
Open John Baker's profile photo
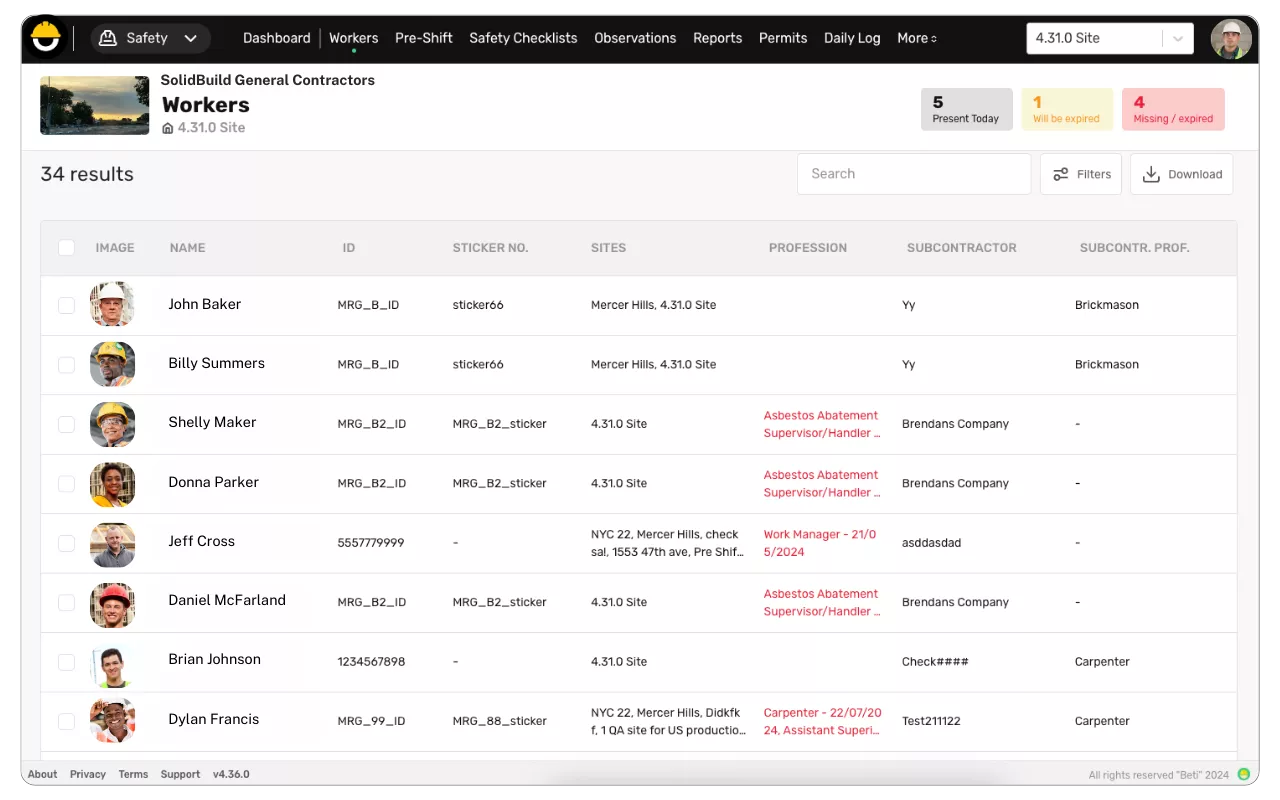(112, 304)
